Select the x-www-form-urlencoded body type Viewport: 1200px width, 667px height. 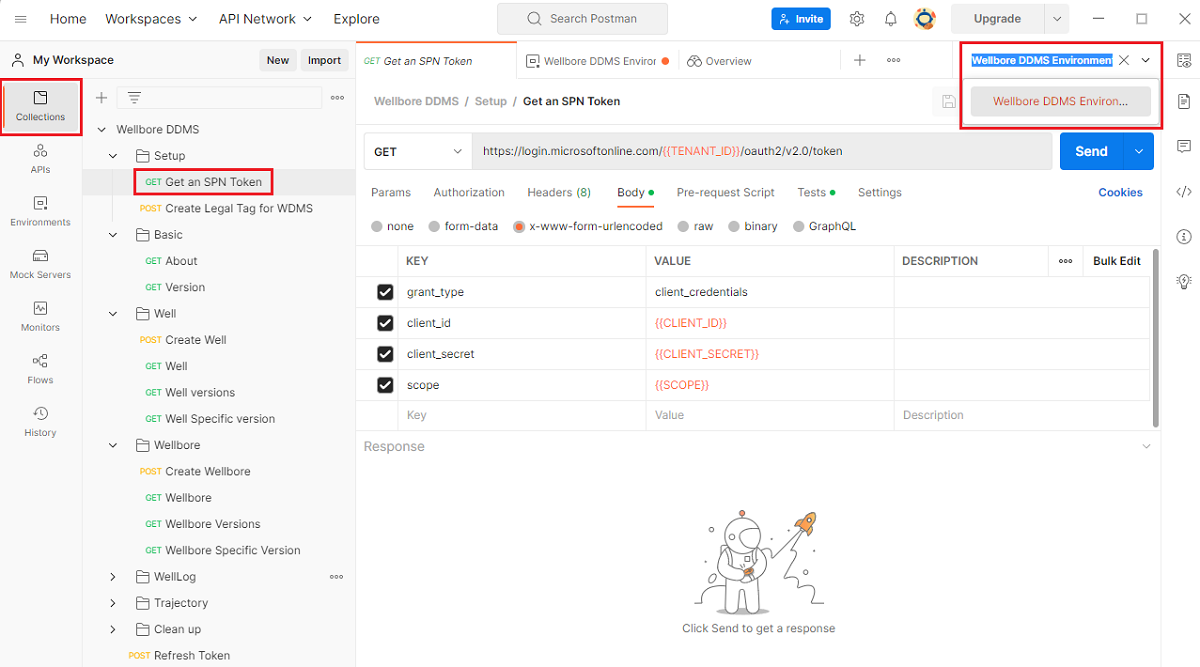[x=519, y=226]
